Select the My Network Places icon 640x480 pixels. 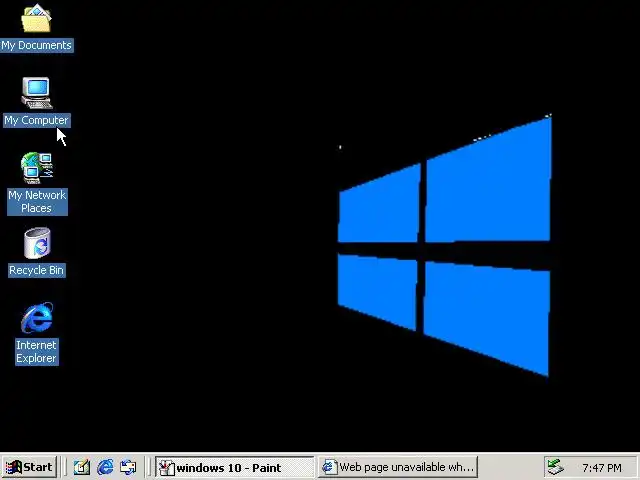pyautogui.click(x=37, y=168)
